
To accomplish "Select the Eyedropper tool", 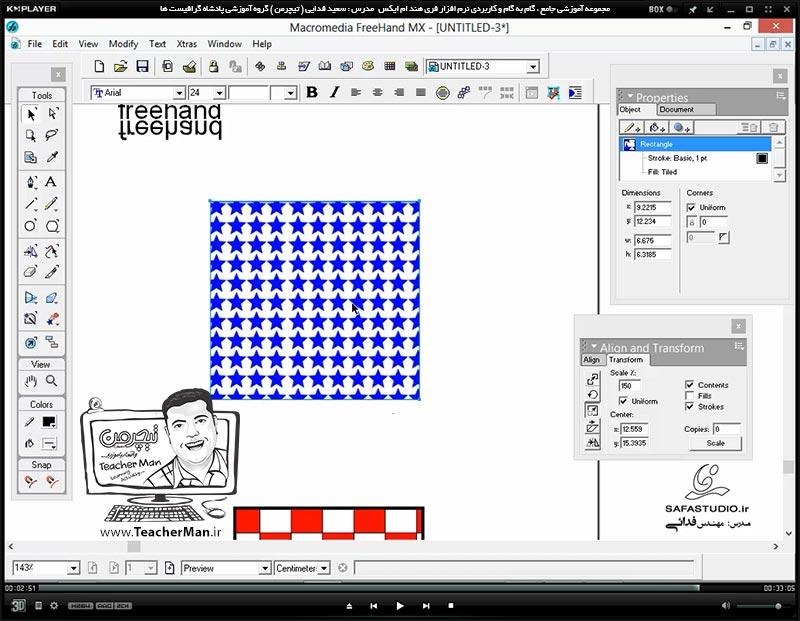I will tap(52, 157).
